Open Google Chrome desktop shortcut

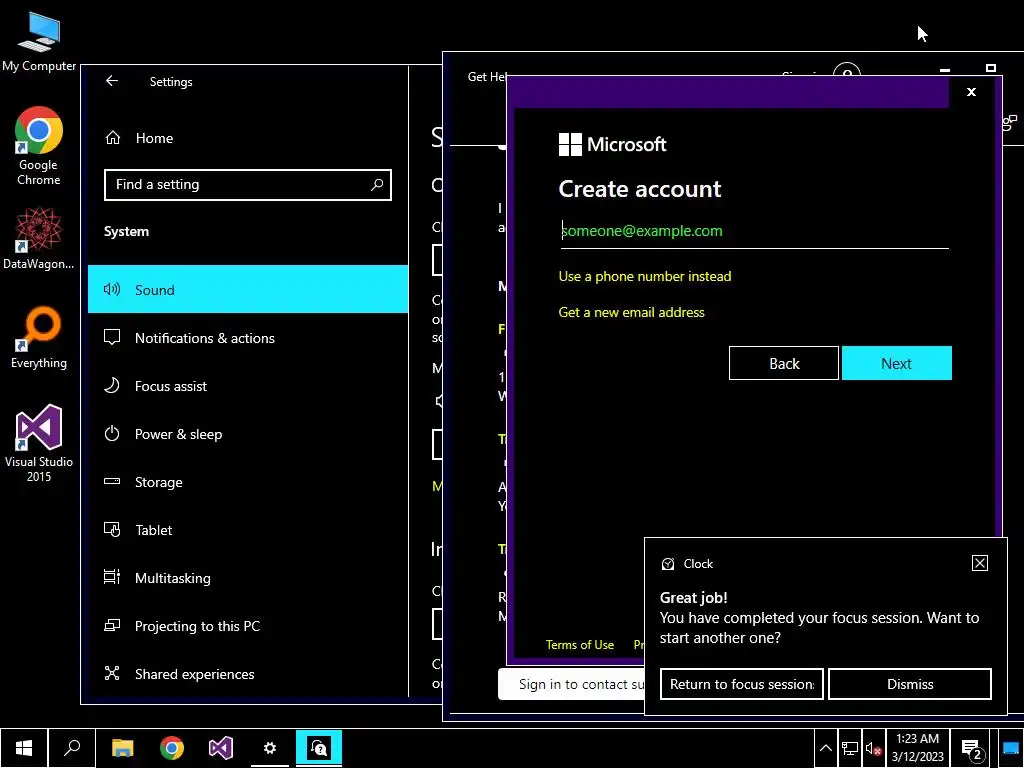coord(39,146)
